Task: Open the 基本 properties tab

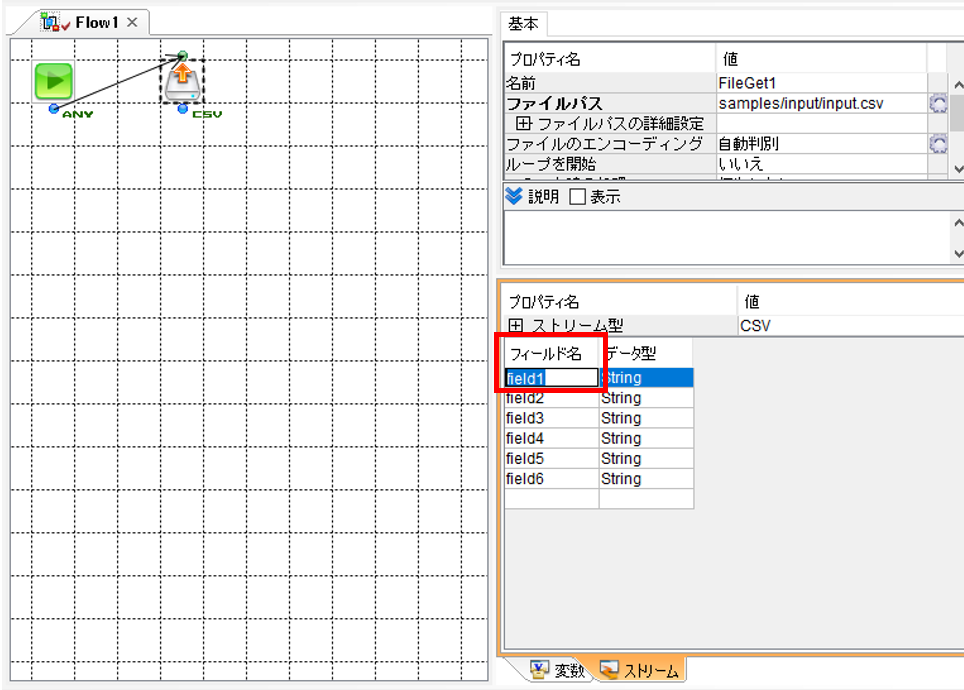Action: (x=523, y=24)
